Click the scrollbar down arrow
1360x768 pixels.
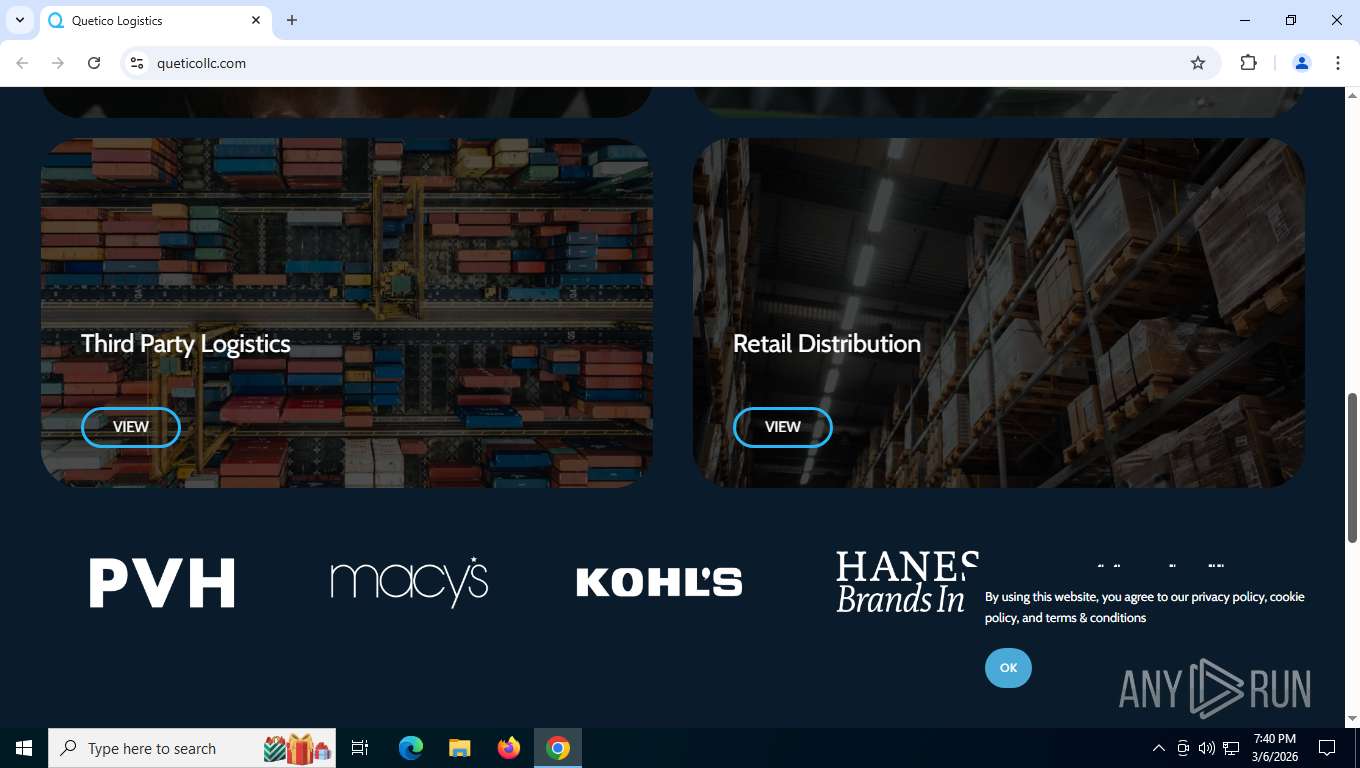click(1353, 719)
